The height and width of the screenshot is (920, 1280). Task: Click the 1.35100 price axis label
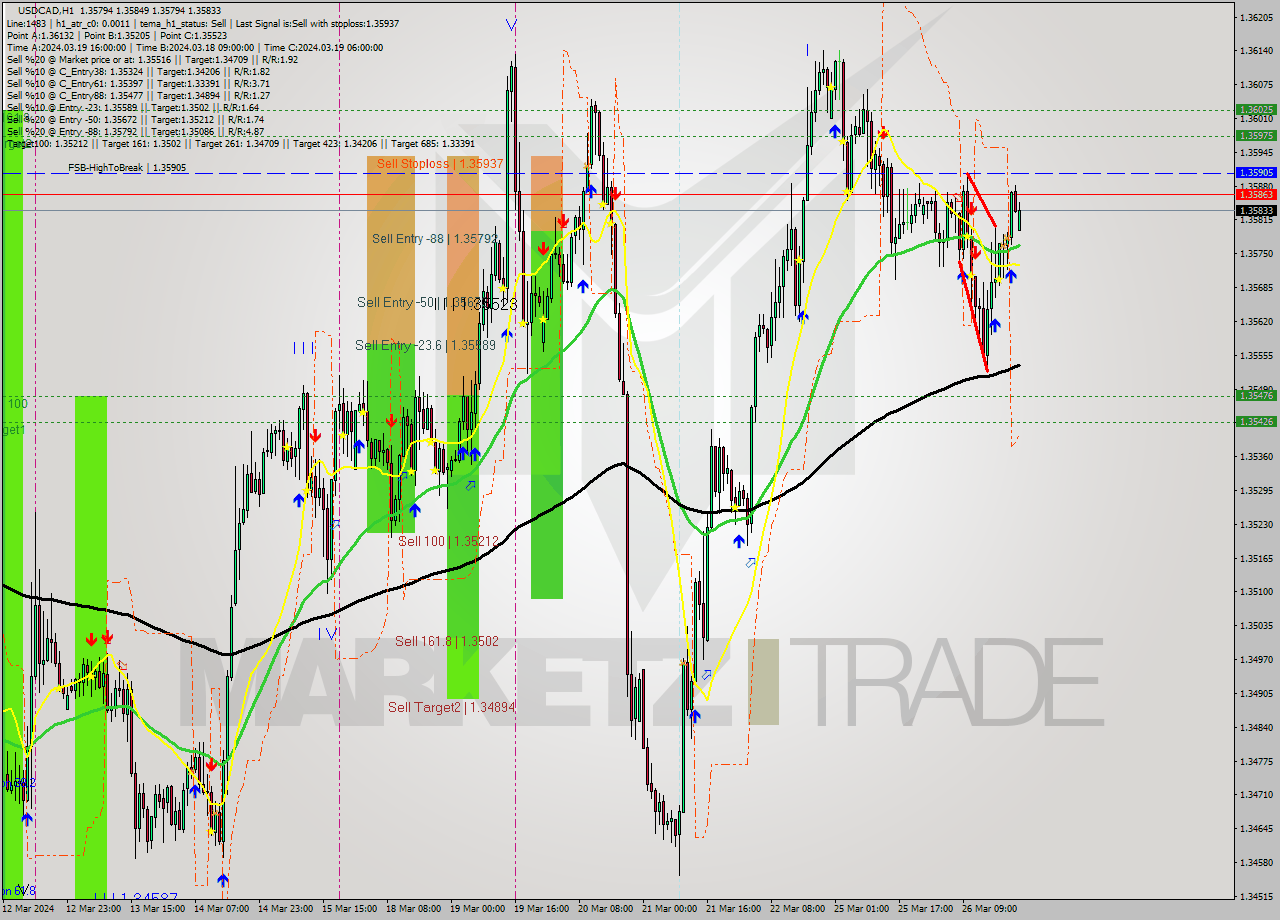click(1255, 591)
